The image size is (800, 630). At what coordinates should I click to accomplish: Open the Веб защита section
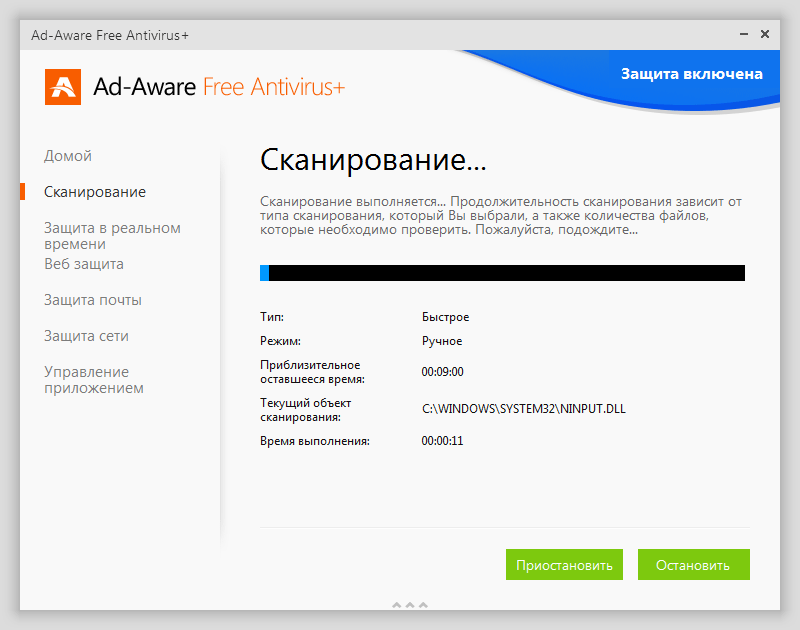click(x=84, y=264)
